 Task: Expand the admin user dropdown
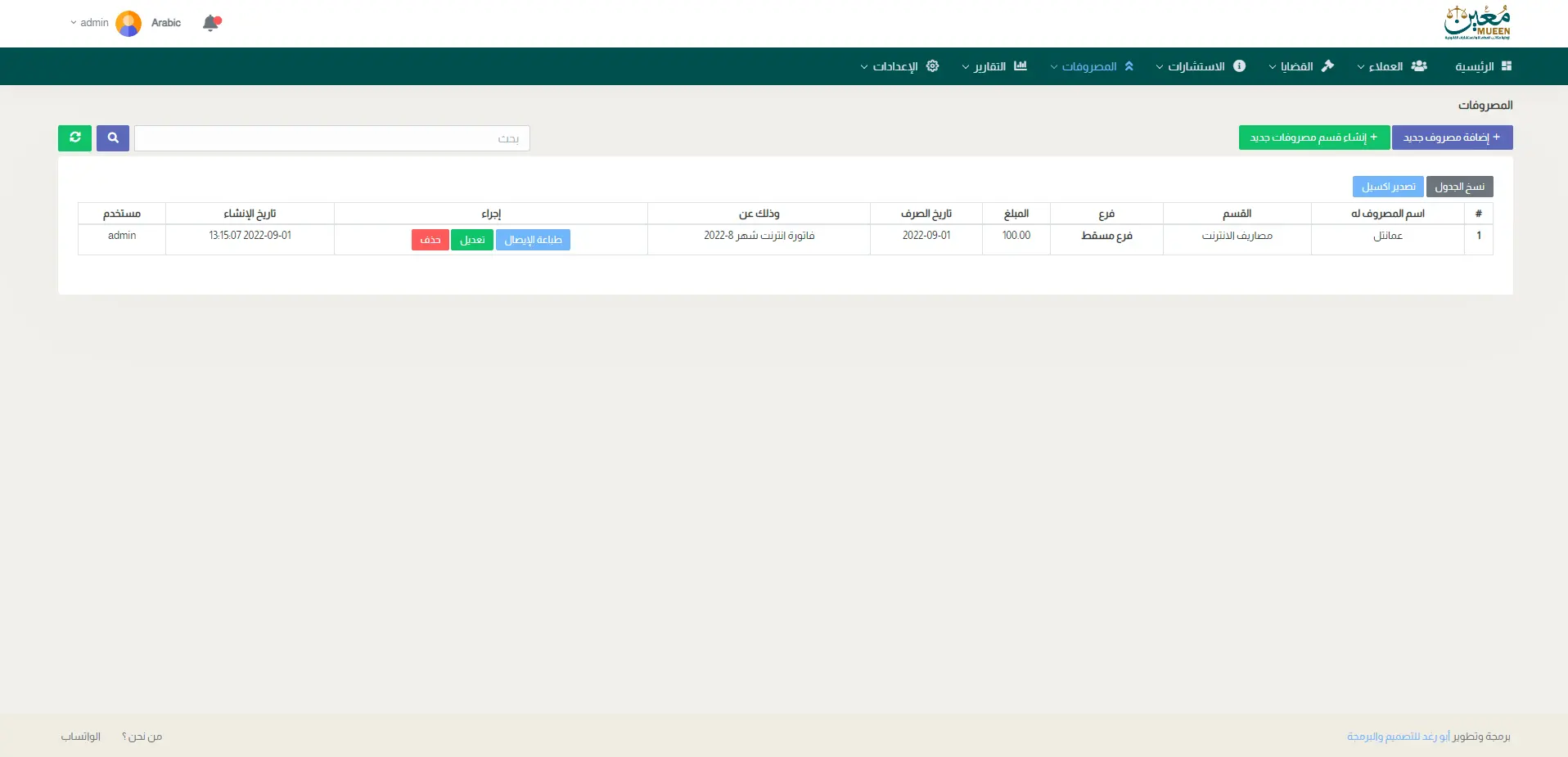89,23
